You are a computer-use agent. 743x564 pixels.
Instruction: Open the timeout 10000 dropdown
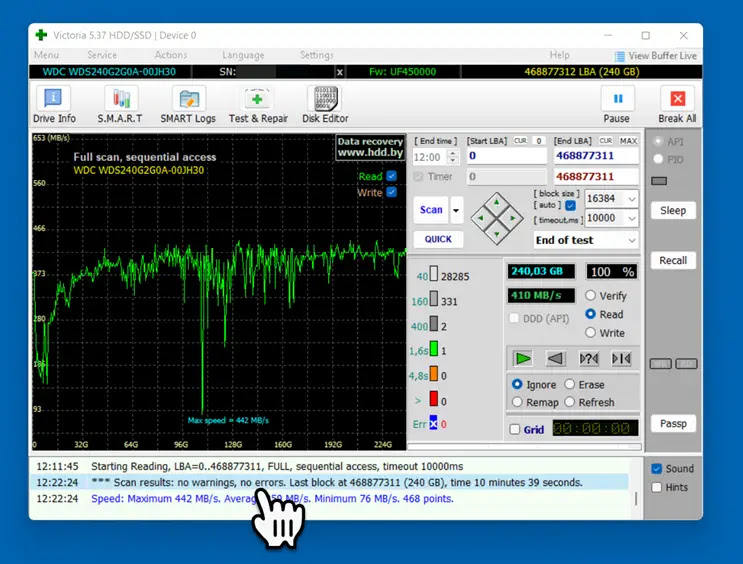pos(632,218)
